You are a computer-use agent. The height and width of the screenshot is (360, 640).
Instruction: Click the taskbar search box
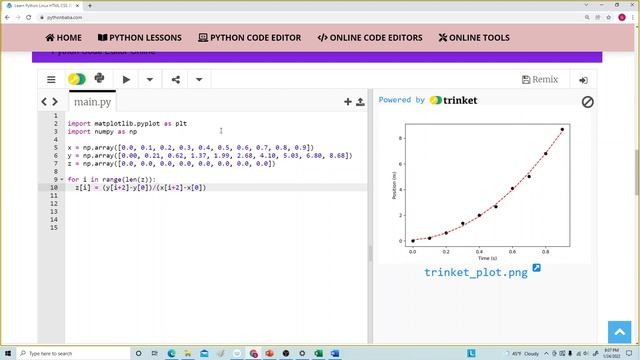pyautogui.click(x=73, y=353)
